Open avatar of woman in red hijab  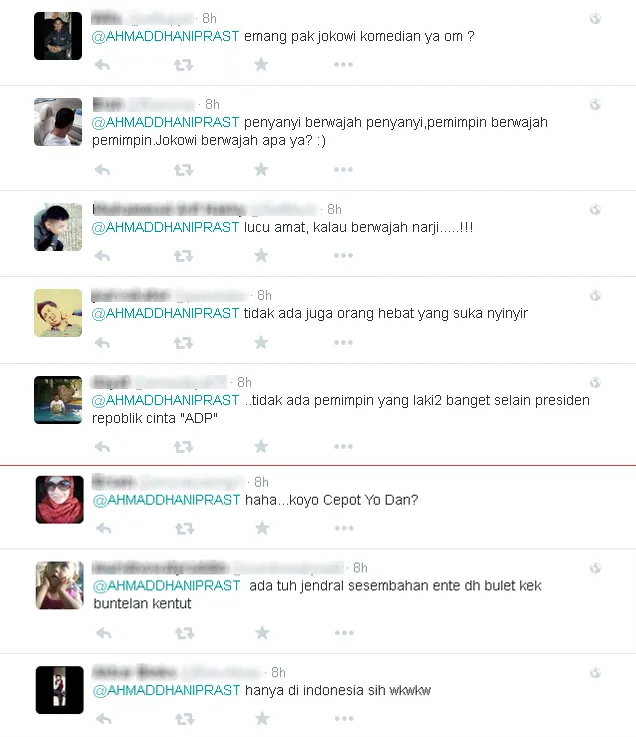[60, 500]
